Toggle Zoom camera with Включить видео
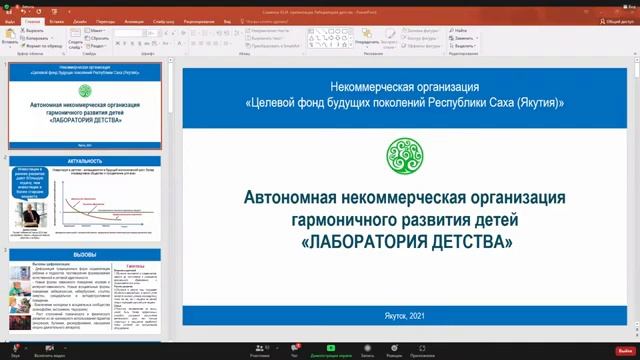The image size is (640, 360). (x=49, y=350)
